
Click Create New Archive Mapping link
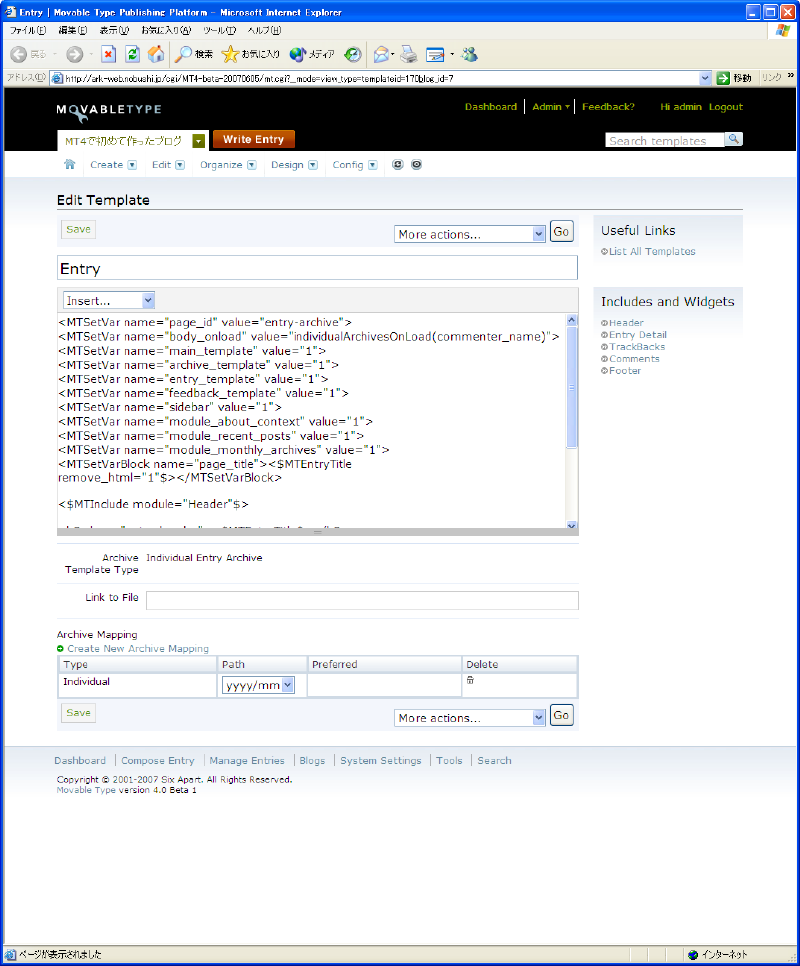click(x=138, y=649)
